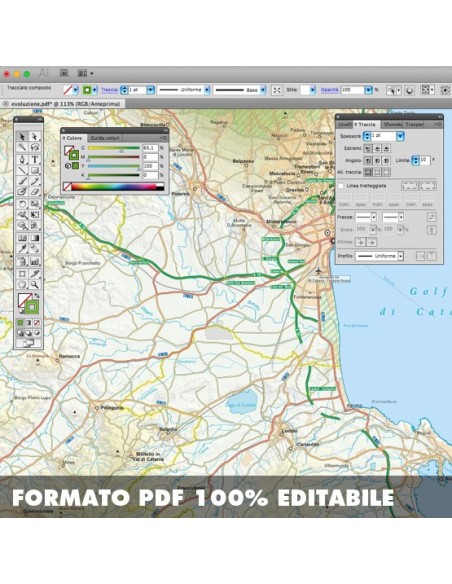Open the Base brush definition dropdown

click(263, 90)
